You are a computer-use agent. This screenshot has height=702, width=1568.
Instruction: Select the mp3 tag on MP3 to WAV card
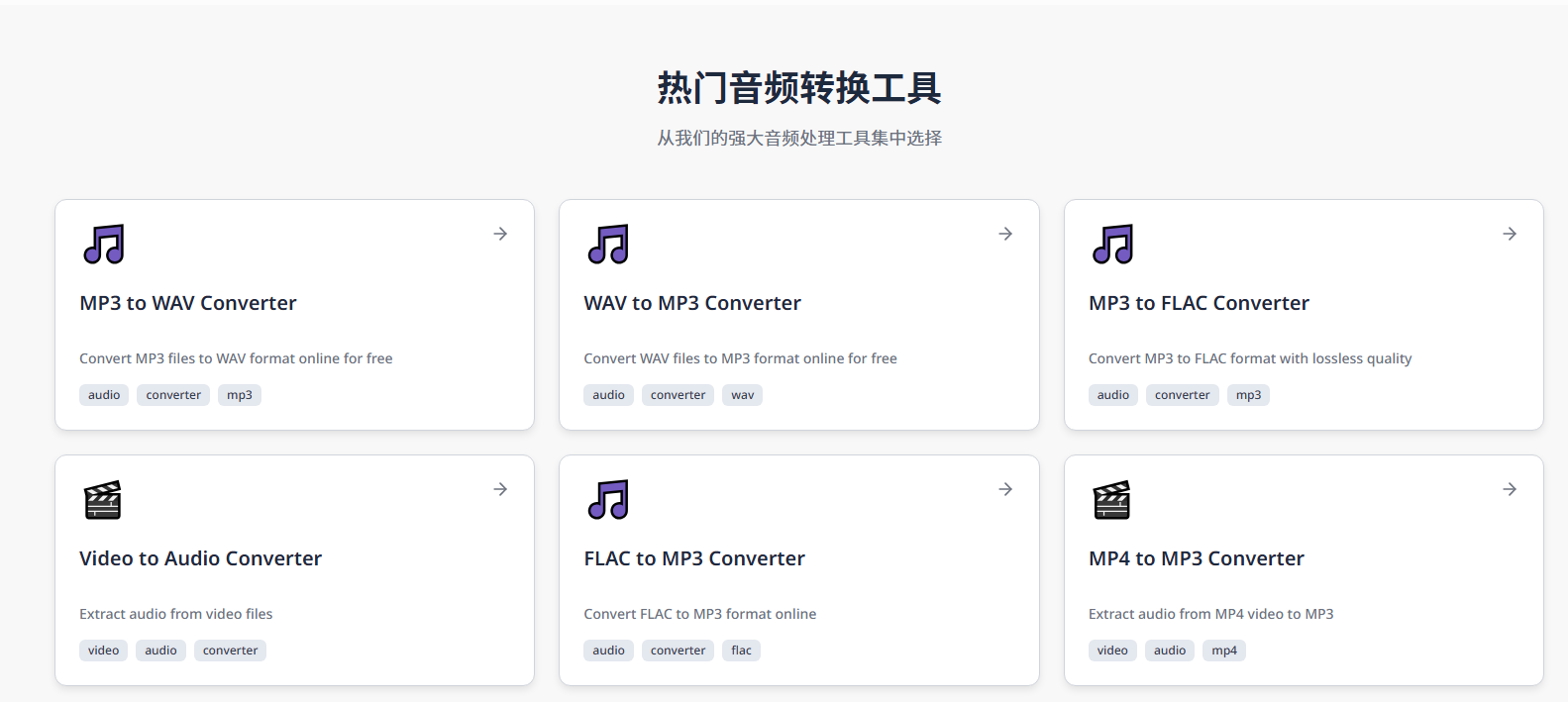click(x=240, y=395)
